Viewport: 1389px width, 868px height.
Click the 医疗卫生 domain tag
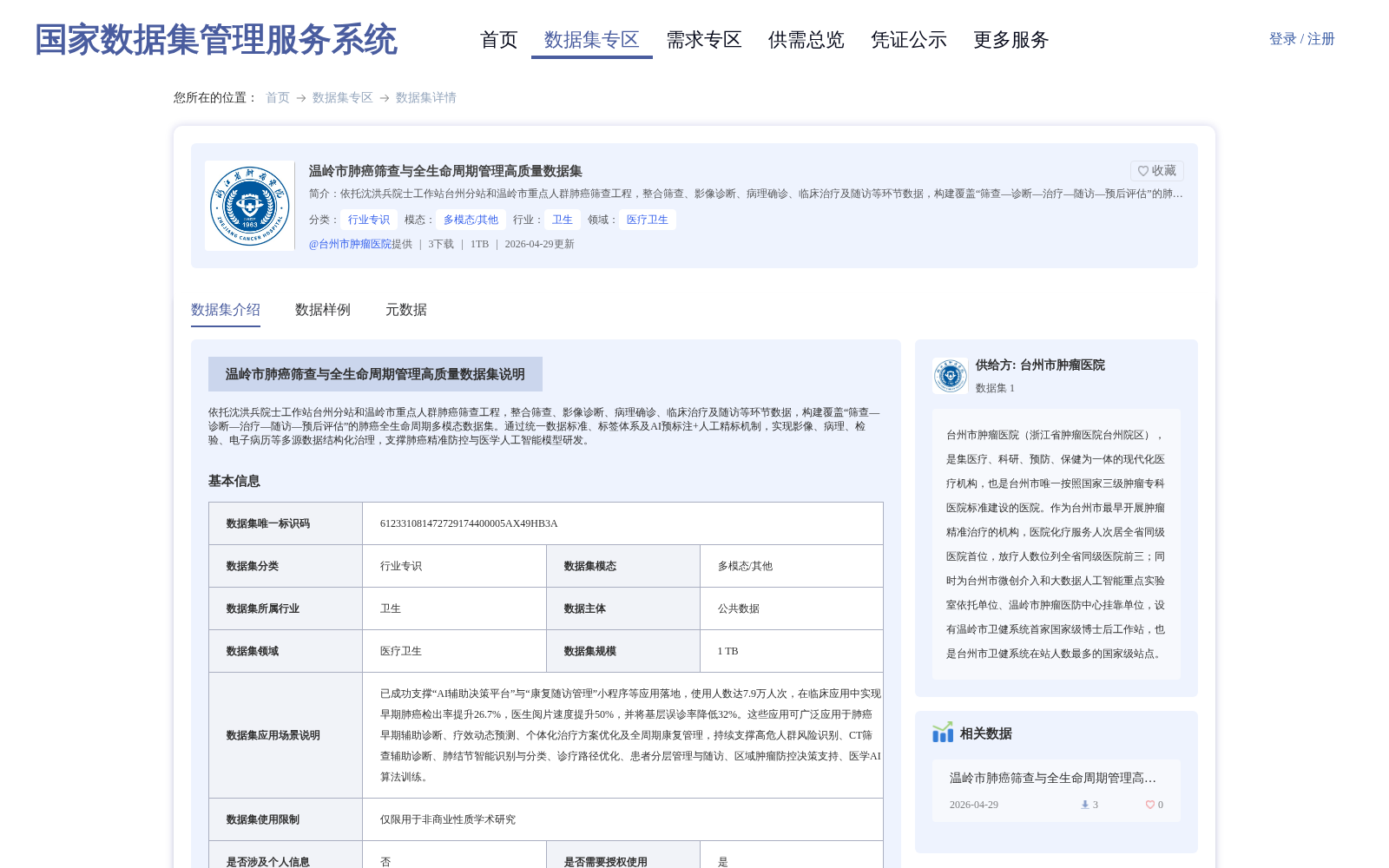pyautogui.click(x=648, y=220)
